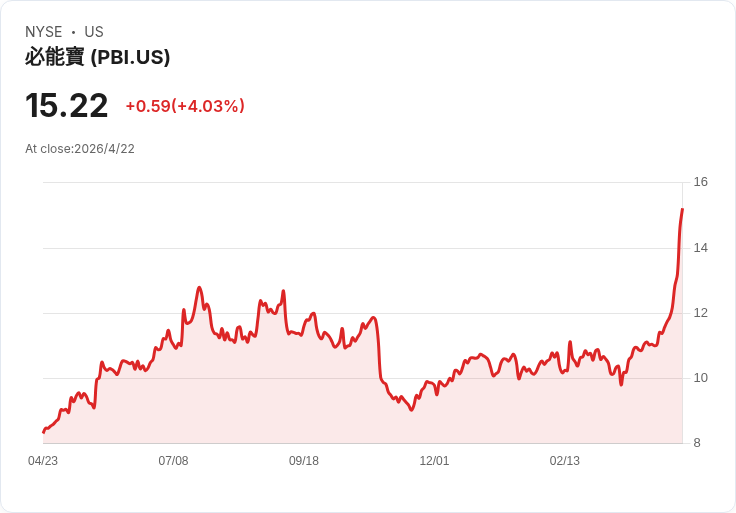
Task: Click the price line's starting point near 04/23
Action: [43, 432]
